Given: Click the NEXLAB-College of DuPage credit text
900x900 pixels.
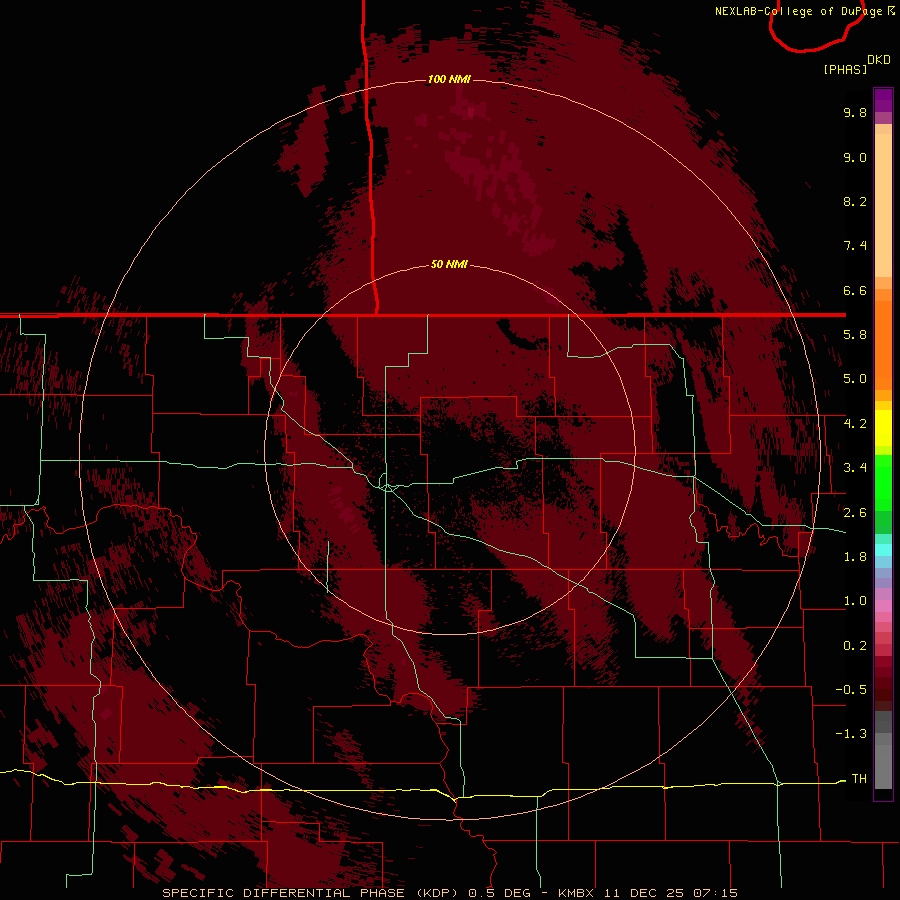Looking at the screenshot, I should [x=798, y=11].
